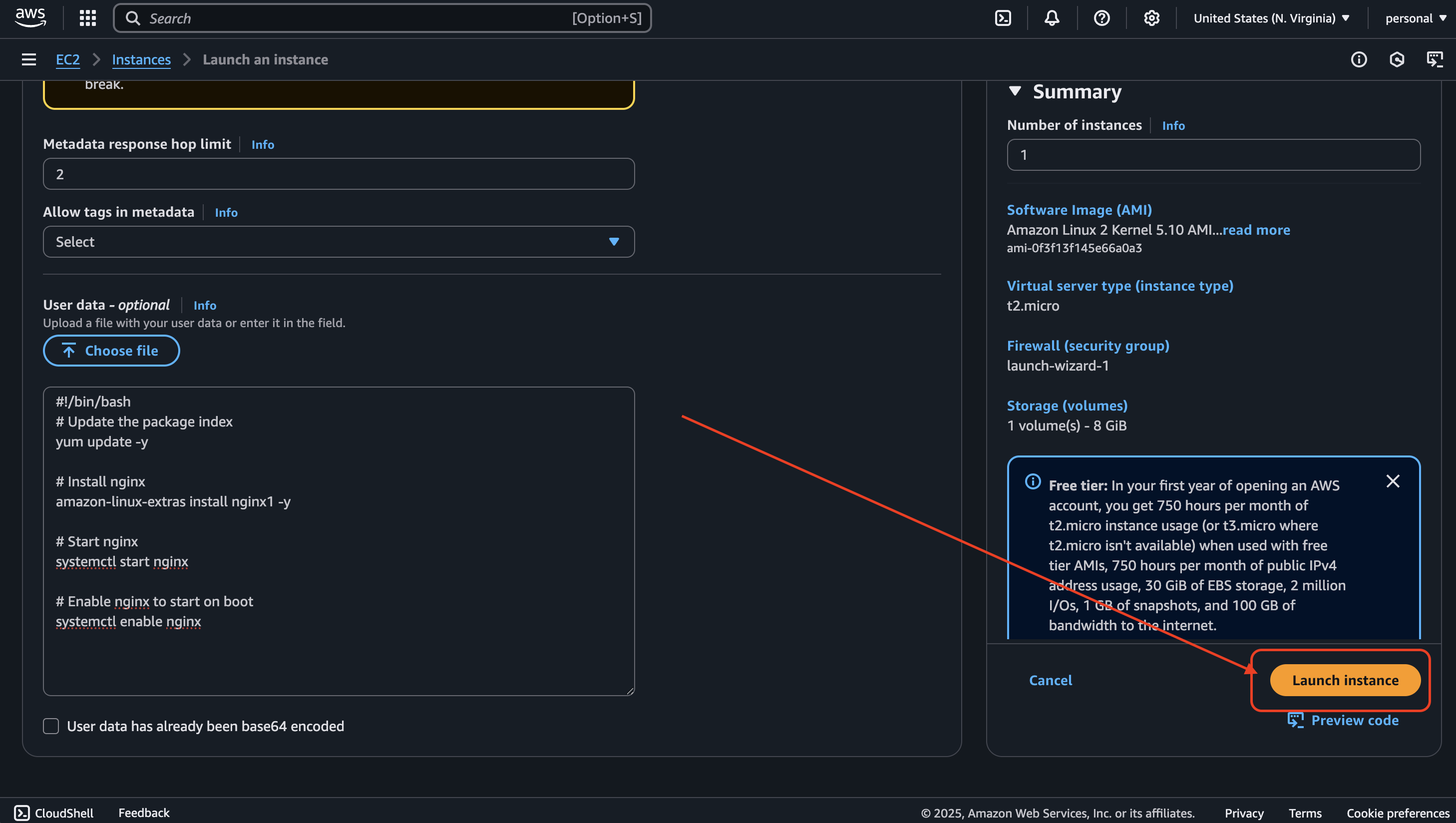Click the 1 volume(s) - 8 GiB text
Viewport: 1456px width, 823px height.
[1067, 425]
